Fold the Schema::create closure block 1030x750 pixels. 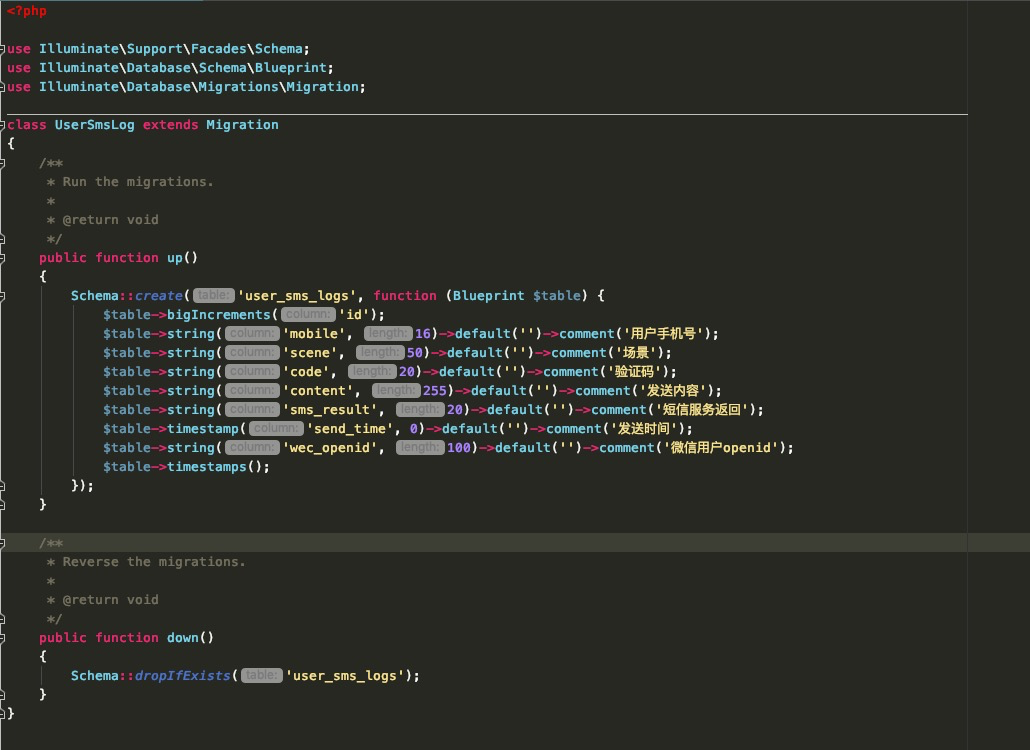pos(3,296)
